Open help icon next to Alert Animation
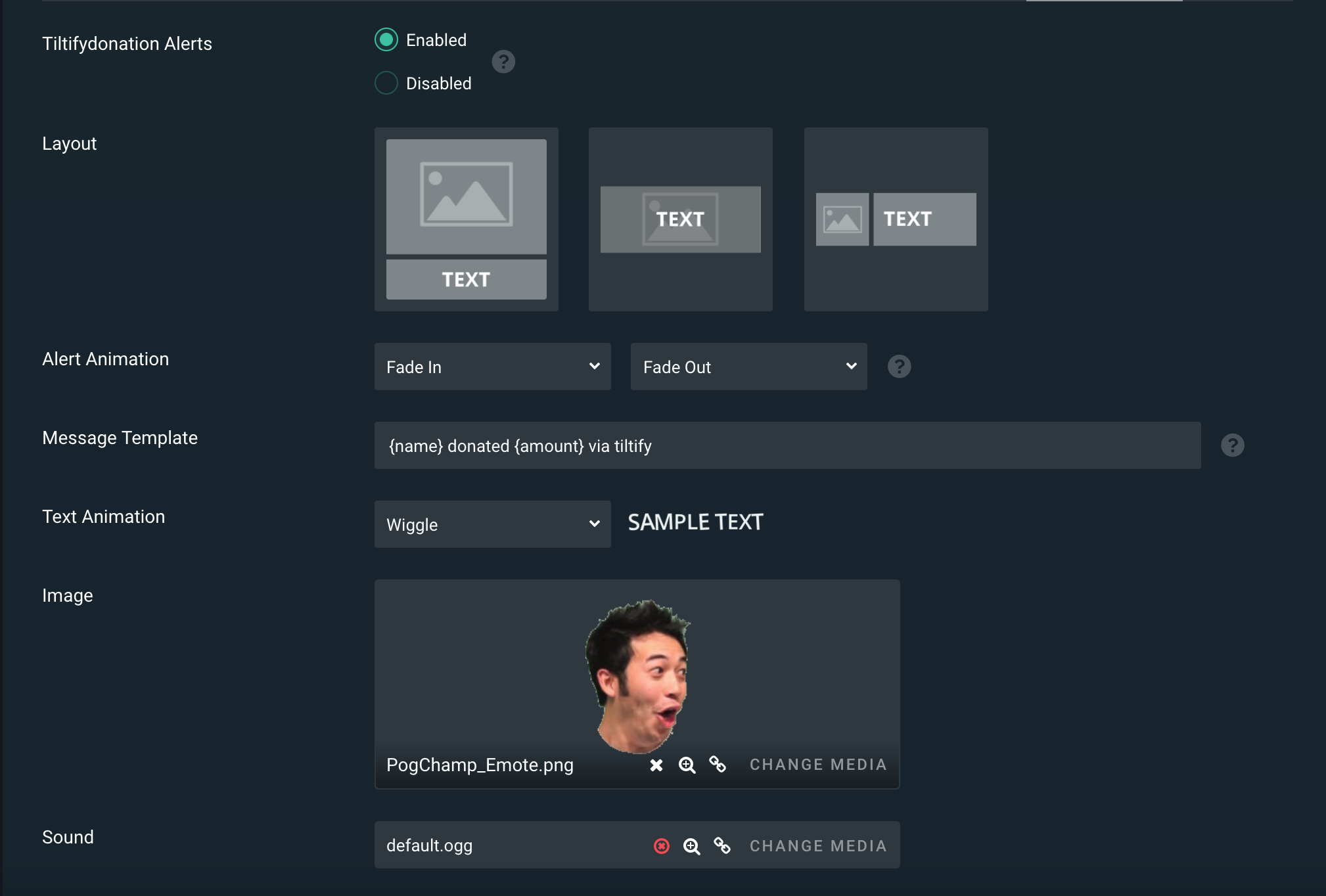This screenshot has height=896, width=1326. pyautogui.click(x=900, y=367)
